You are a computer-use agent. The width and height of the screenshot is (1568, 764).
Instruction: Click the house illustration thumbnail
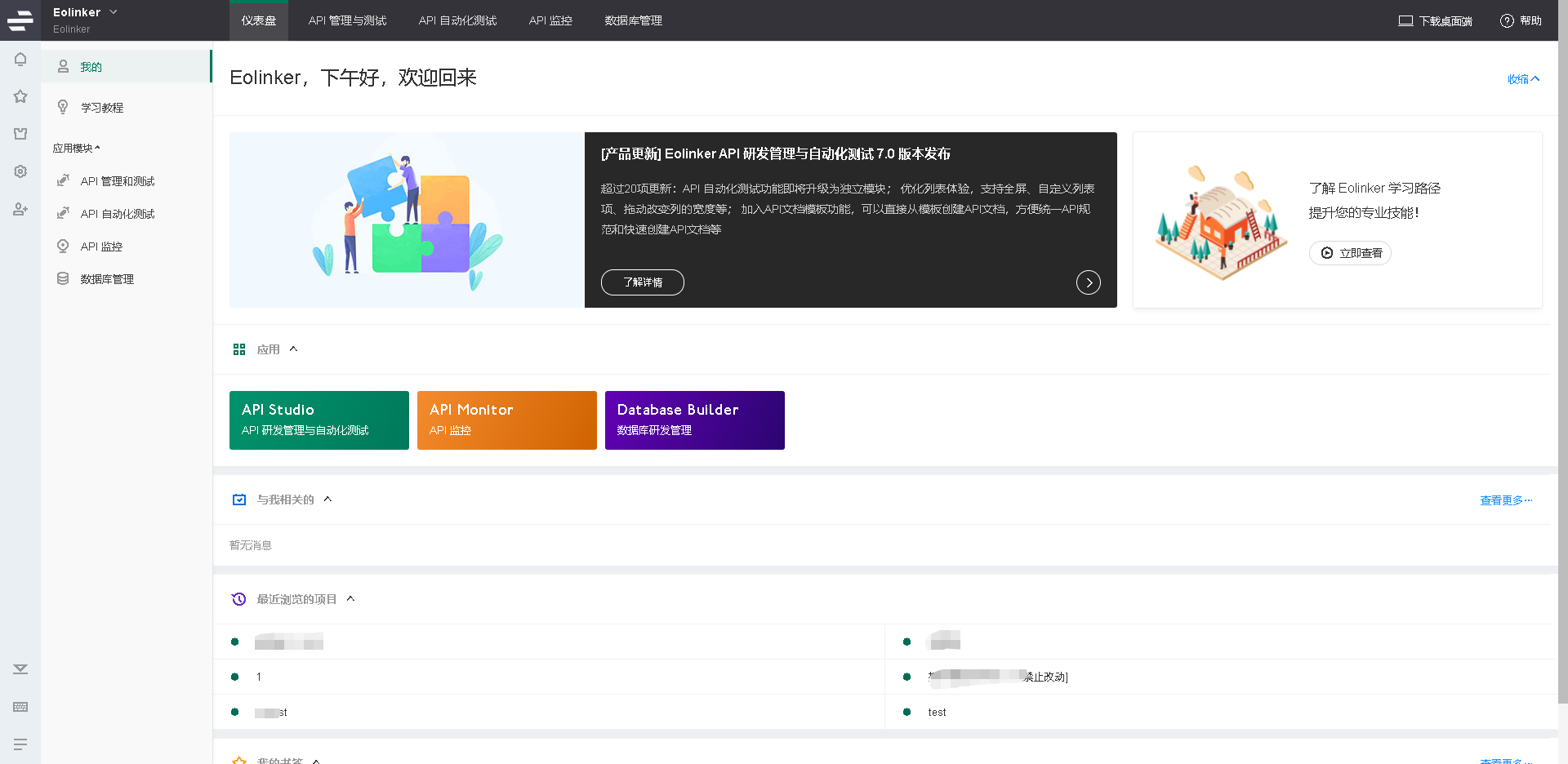(1222, 222)
